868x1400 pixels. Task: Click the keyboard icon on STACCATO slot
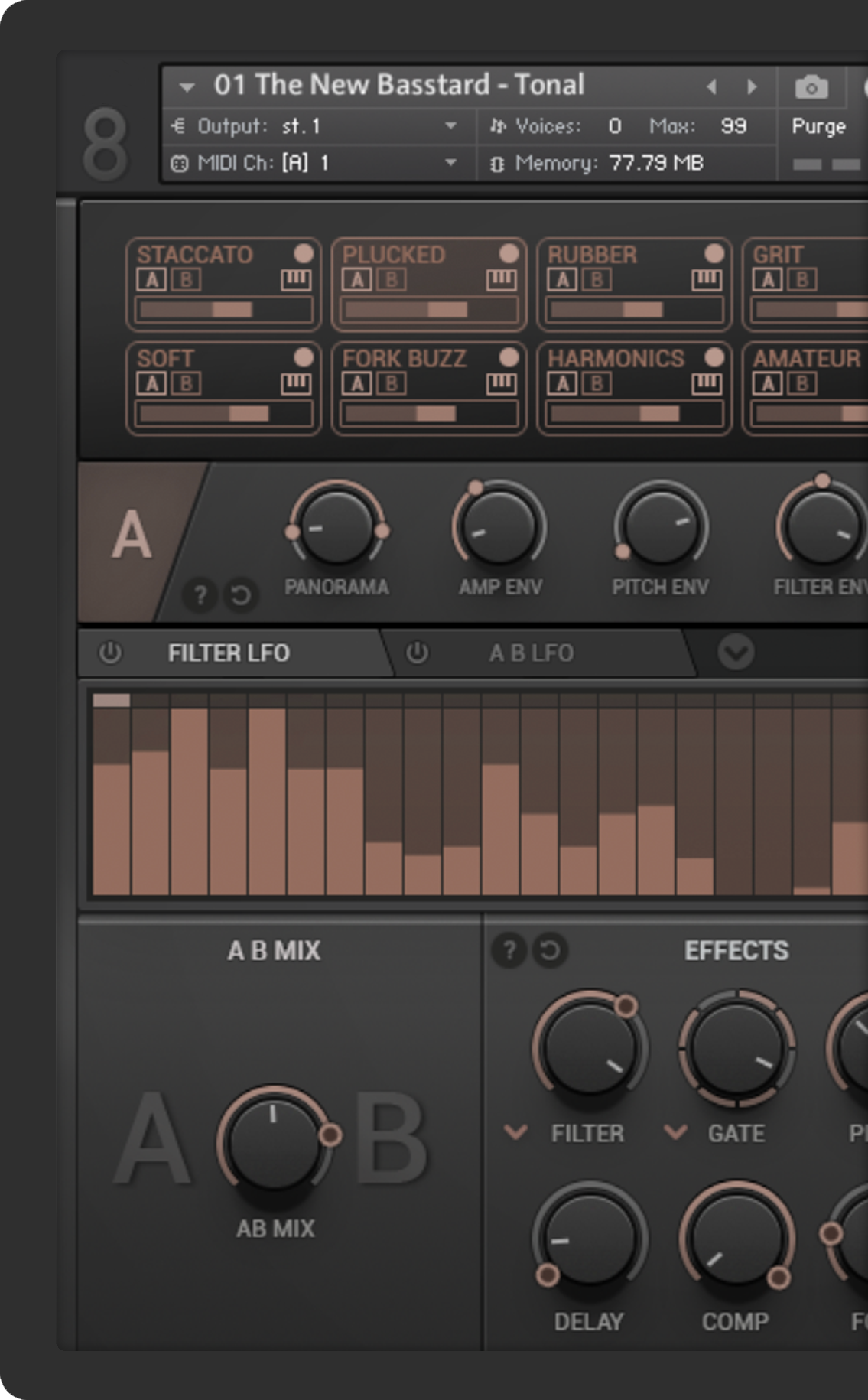[296, 281]
